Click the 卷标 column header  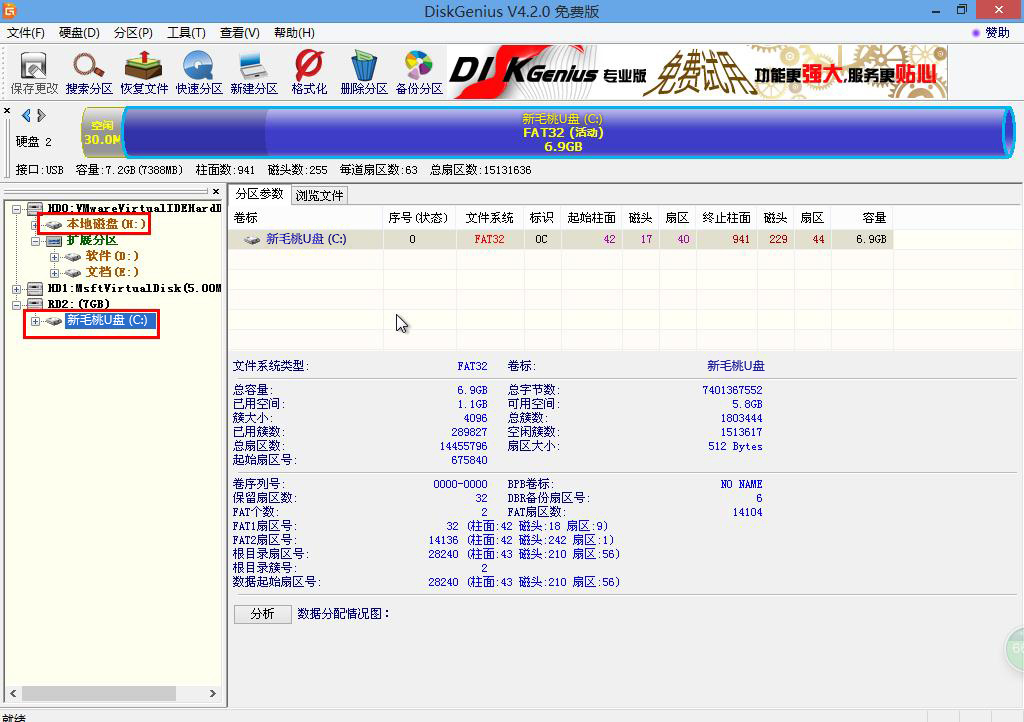305,217
